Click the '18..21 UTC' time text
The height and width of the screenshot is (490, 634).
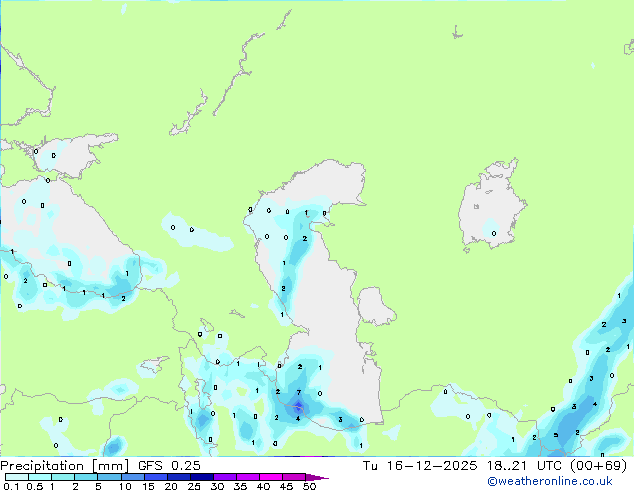point(524,466)
